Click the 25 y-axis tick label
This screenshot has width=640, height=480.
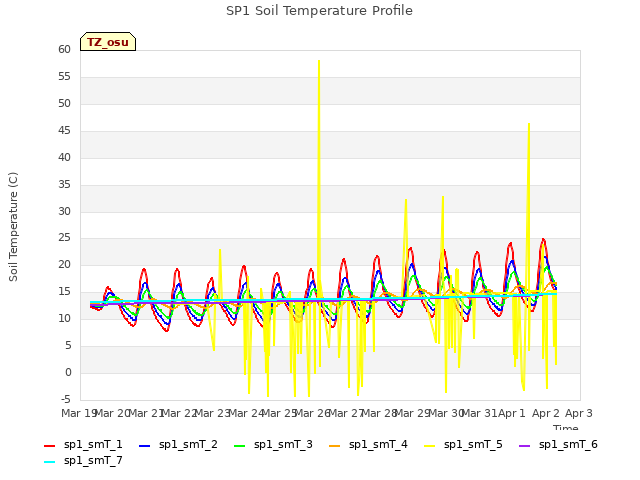point(64,238)
